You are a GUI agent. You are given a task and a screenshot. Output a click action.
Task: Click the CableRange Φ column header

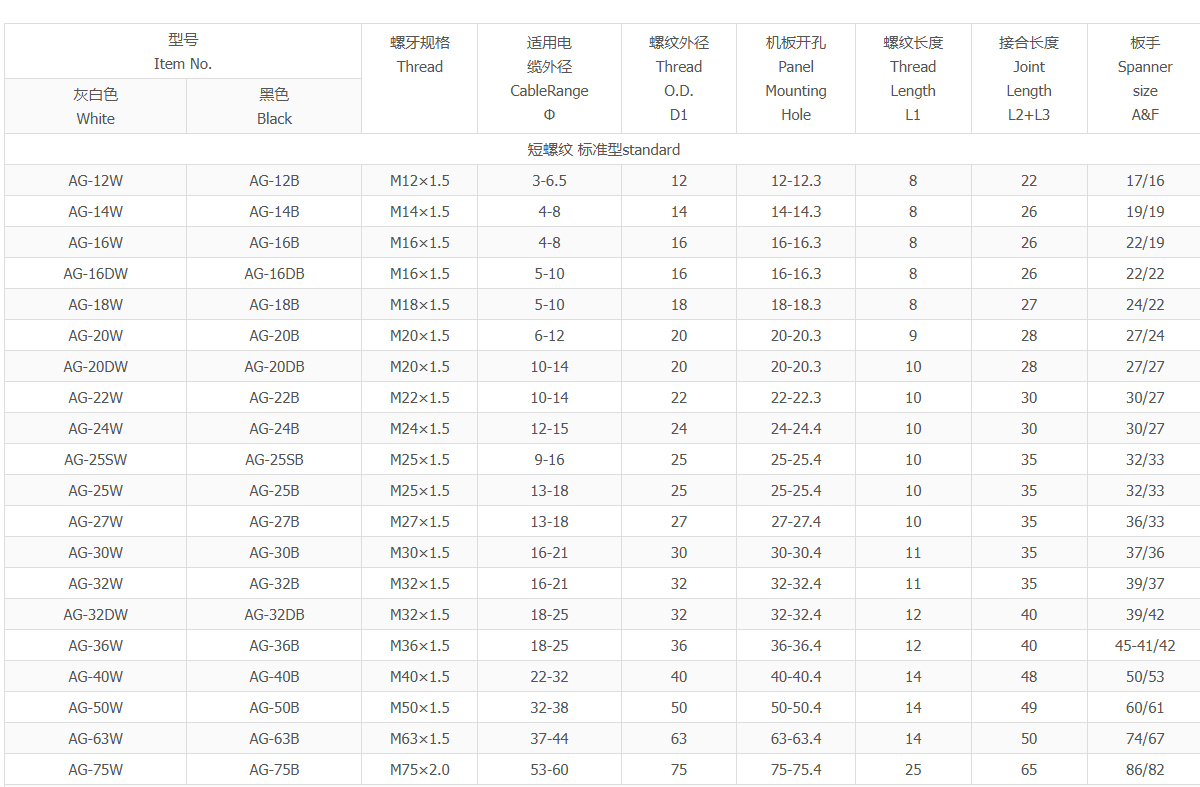tap(549, 79)
